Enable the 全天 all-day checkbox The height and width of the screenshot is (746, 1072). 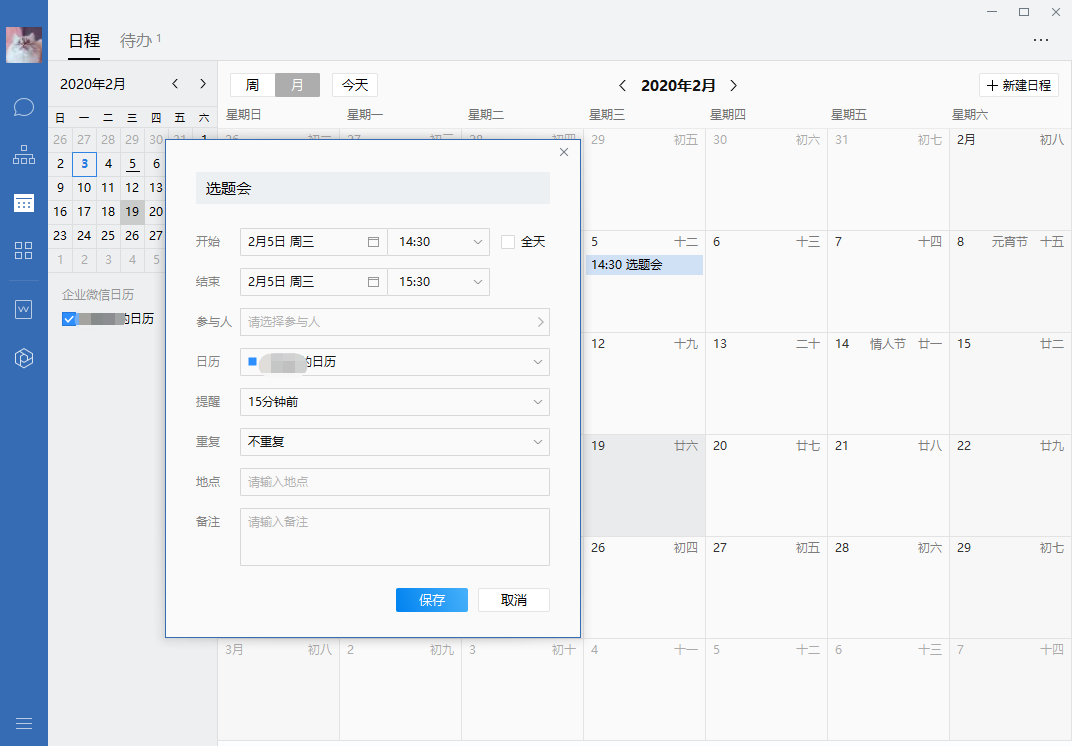tap(508, 242)
